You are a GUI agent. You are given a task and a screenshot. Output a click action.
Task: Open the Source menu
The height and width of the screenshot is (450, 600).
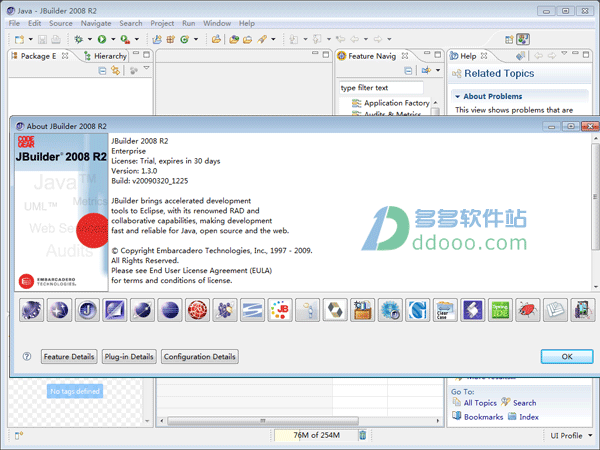tap(60, 23)
